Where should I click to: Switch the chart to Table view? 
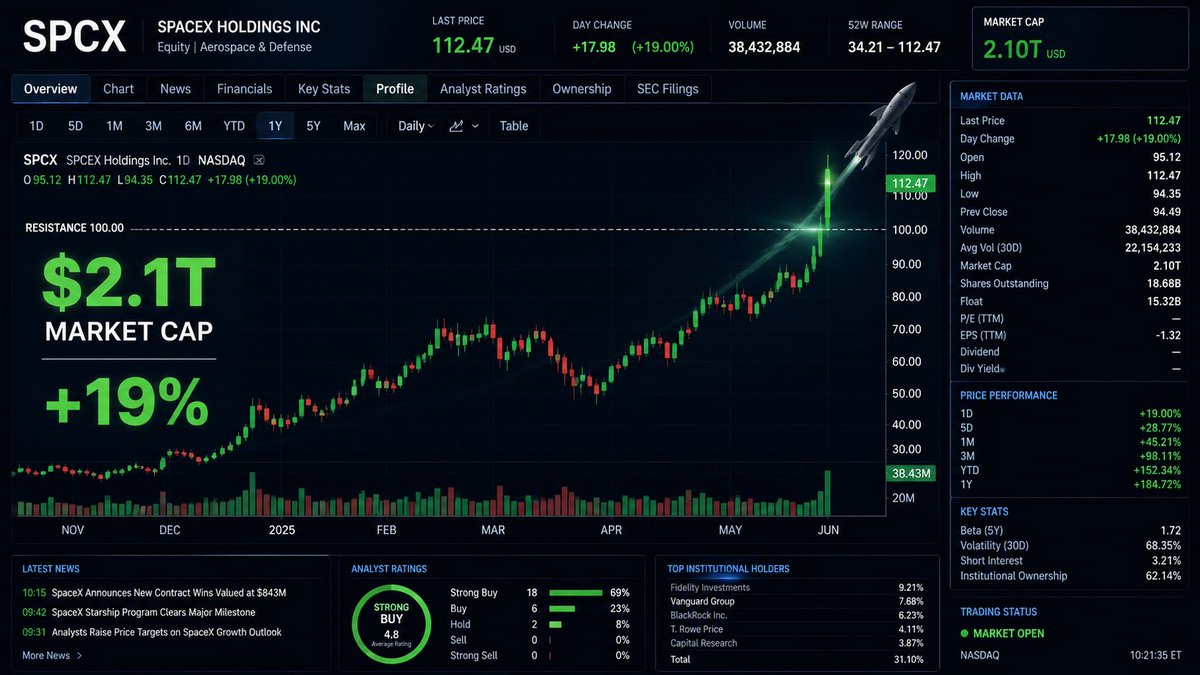click(514, 126)
